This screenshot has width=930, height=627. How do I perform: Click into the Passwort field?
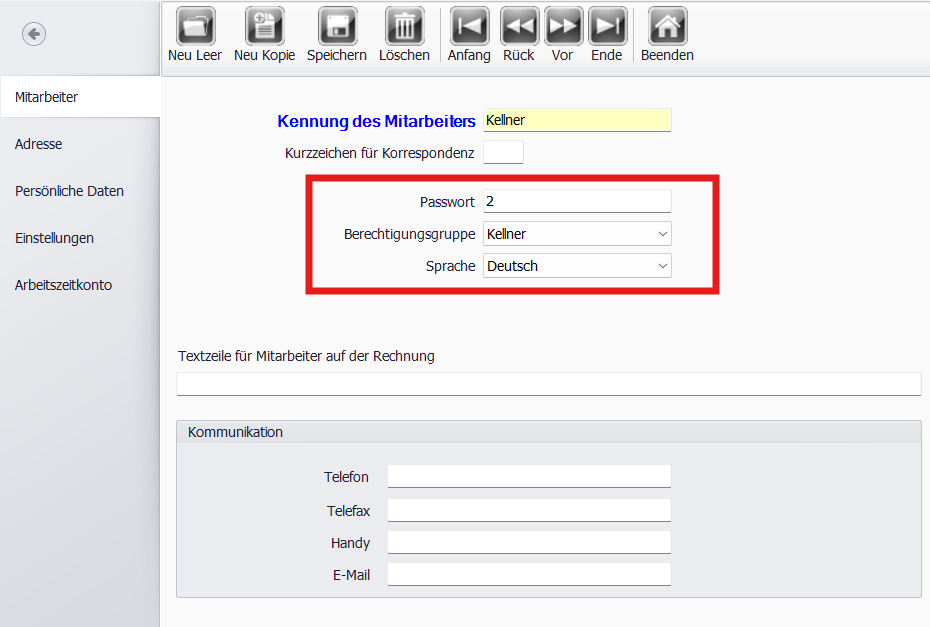point(577,201)
